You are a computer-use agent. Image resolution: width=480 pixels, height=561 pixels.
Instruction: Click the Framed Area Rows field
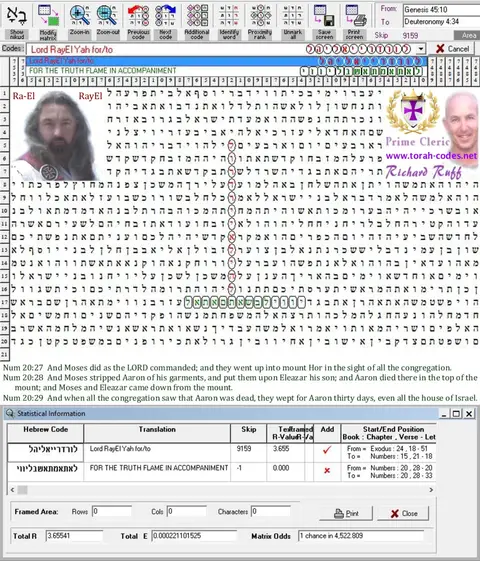(112, 511)
